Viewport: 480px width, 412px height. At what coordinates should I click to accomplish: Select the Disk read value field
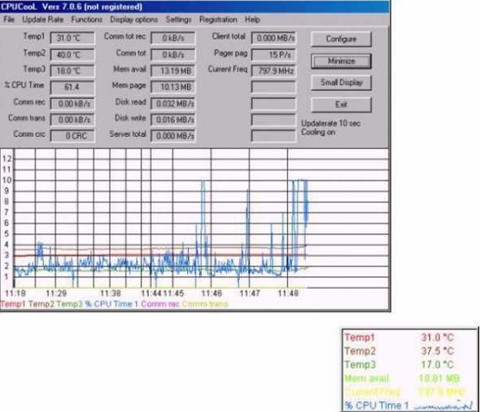(173, 104)
